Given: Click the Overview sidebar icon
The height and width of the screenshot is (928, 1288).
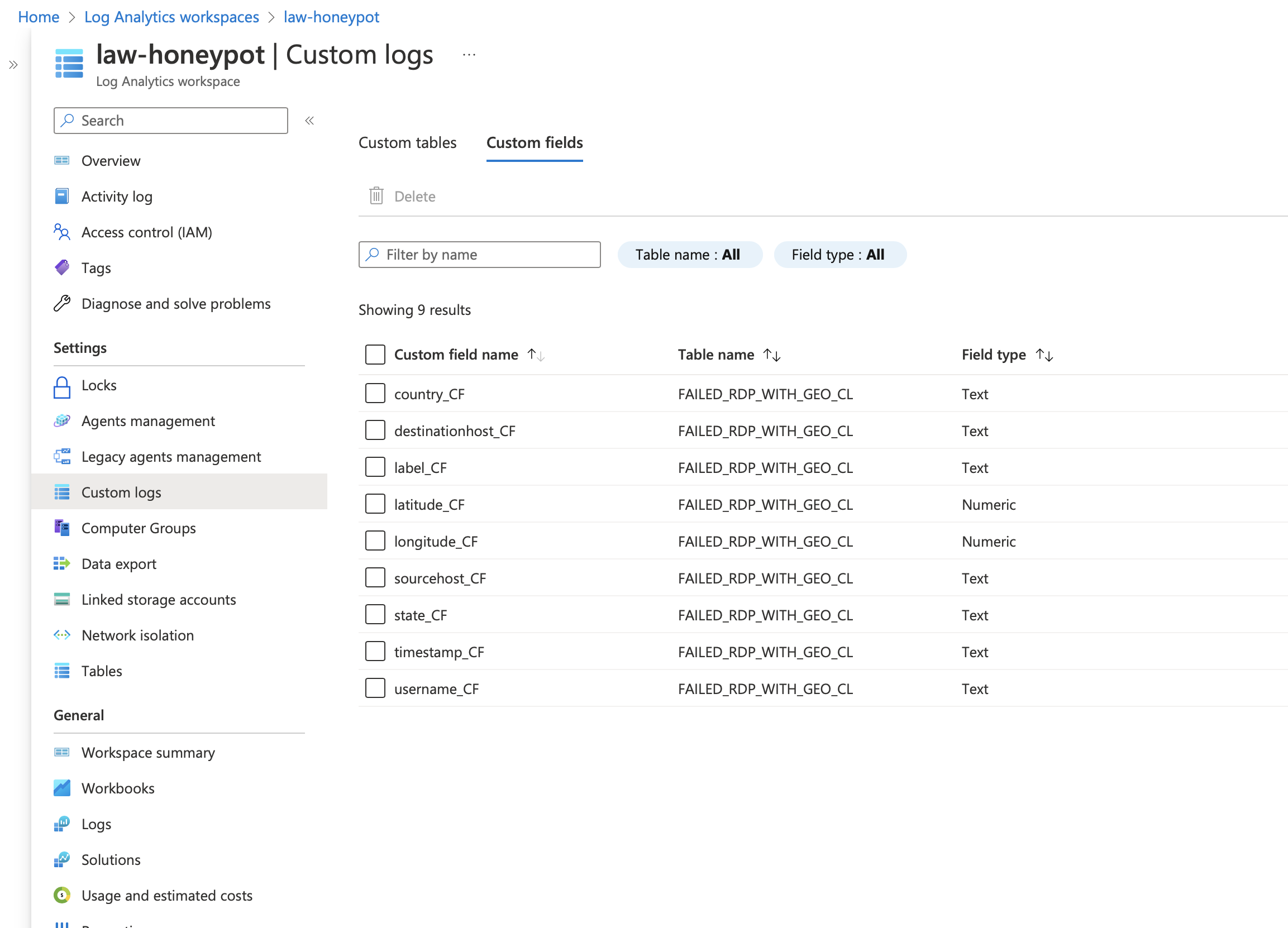Looking at the screenshot, I should (x=62, y=161).
